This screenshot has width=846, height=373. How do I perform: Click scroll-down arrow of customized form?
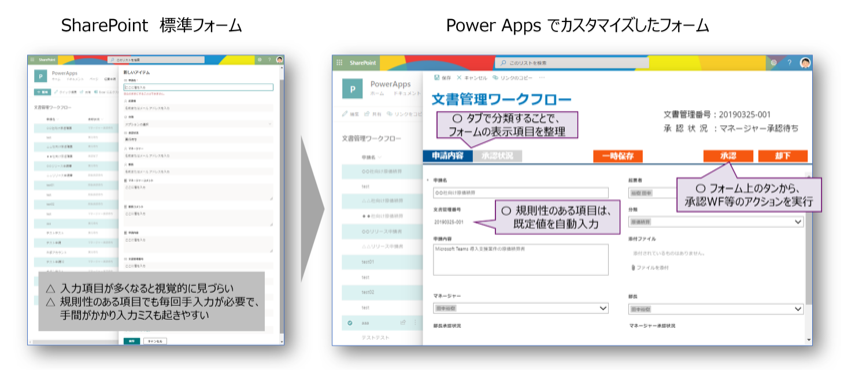tap(808, 340)
